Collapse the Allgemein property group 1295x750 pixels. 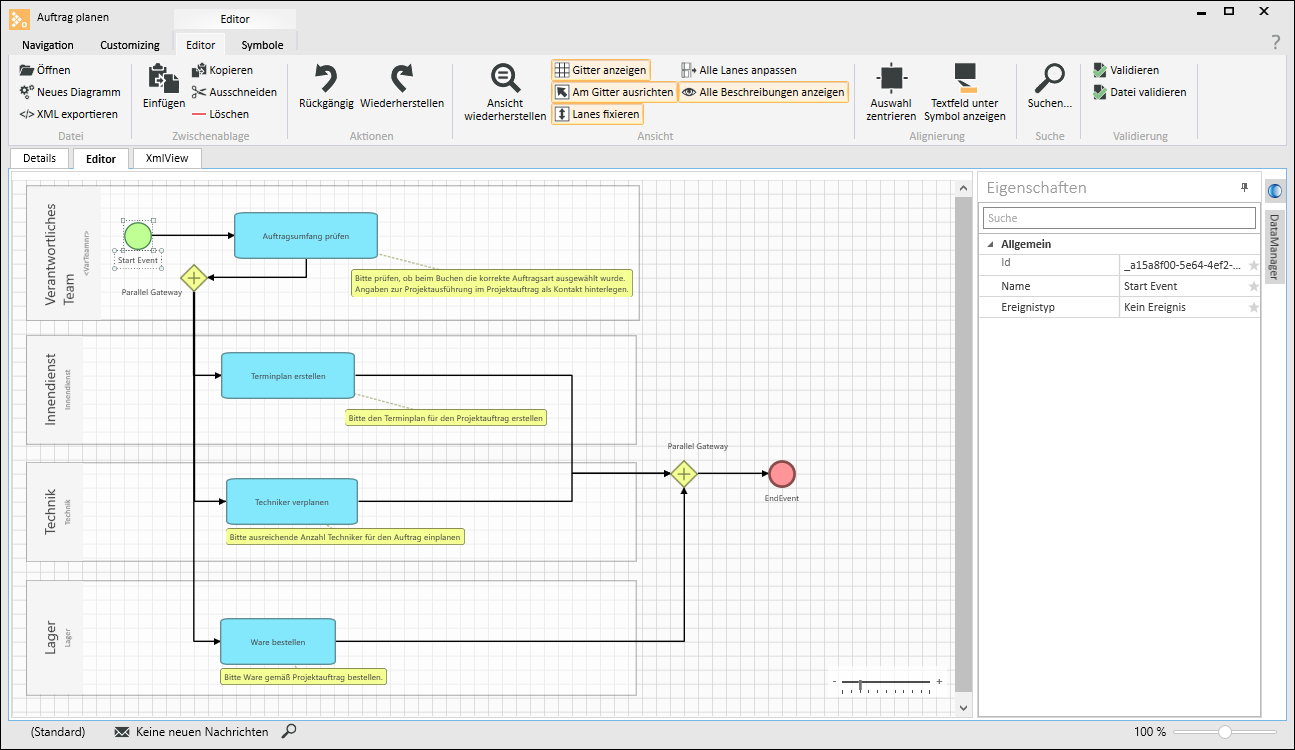(x=991, y=244)
